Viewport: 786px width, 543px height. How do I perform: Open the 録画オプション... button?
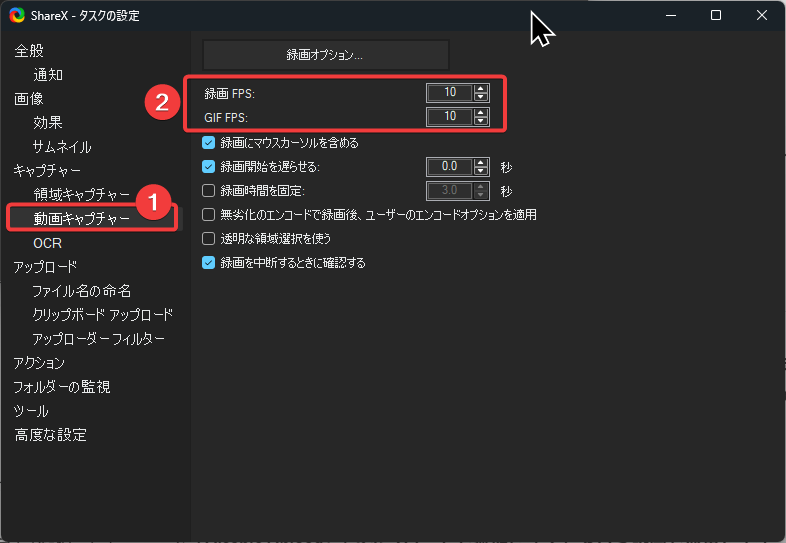[326, 54]
